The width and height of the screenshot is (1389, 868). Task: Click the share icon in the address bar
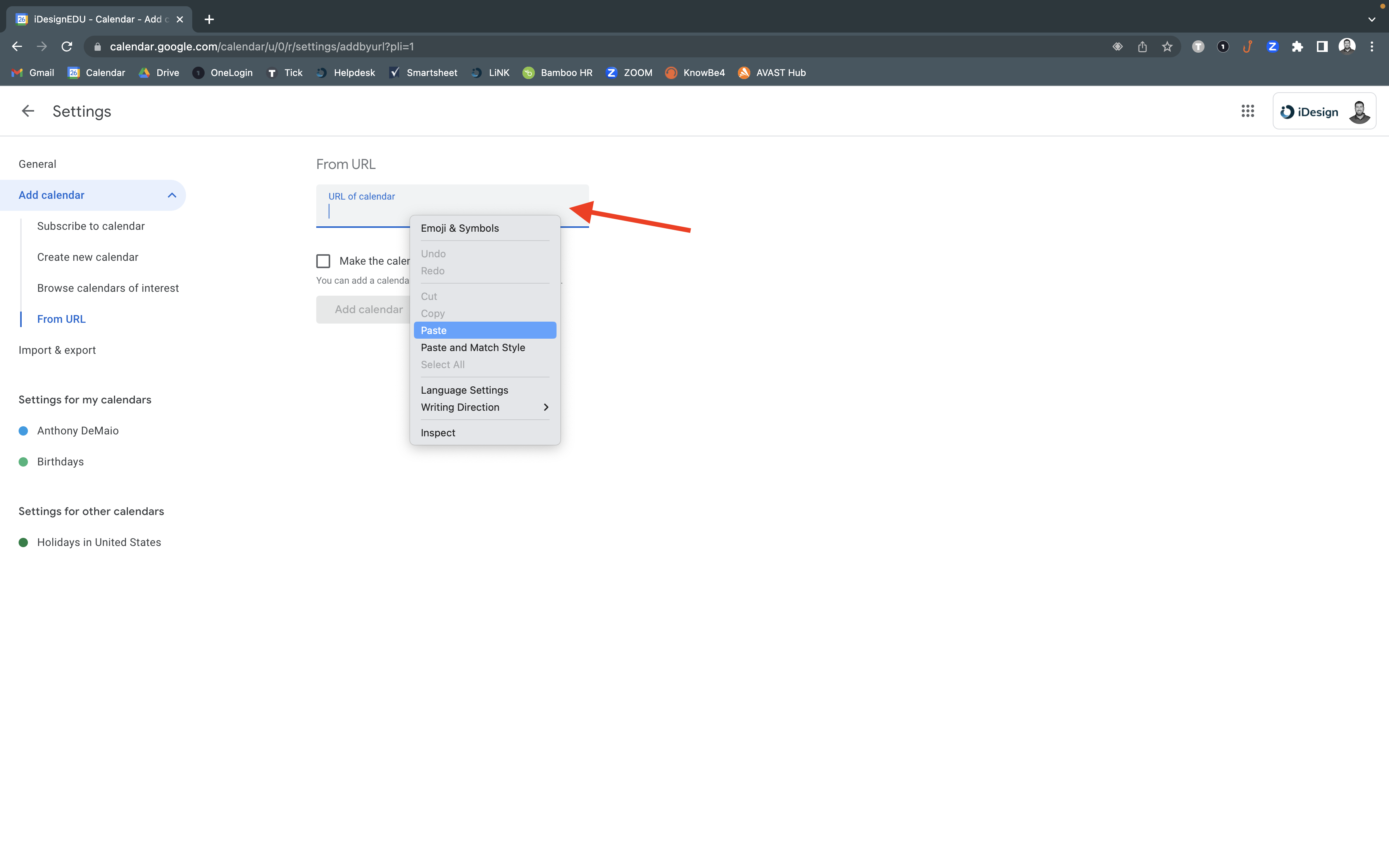point(1142,47)
